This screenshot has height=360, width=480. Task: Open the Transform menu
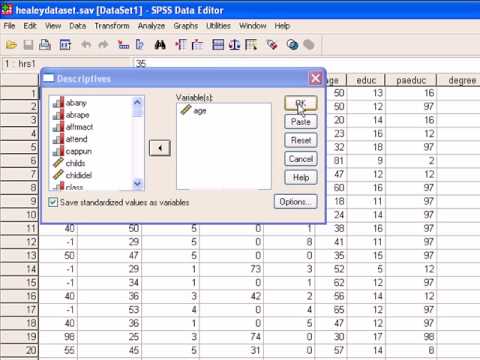coord(112,26)
